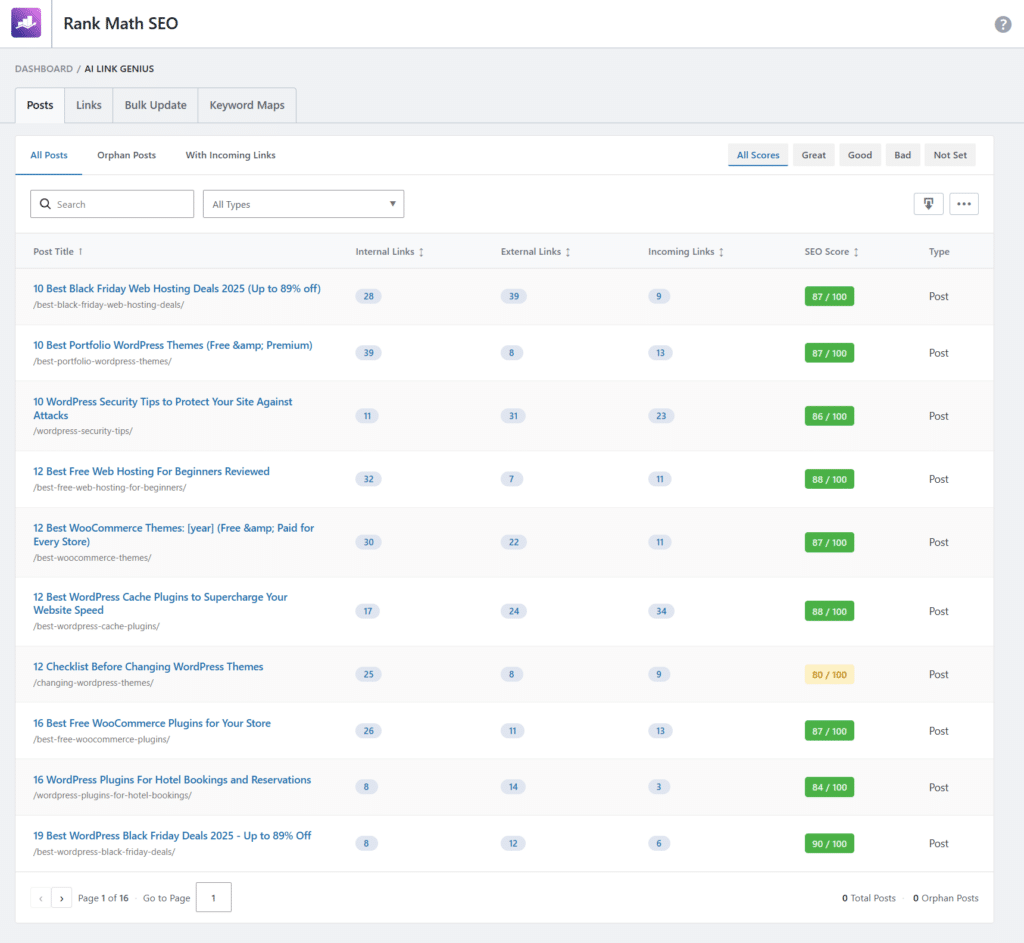Click the 90 / 100 SEO score badge

click(x=829, y=844)
